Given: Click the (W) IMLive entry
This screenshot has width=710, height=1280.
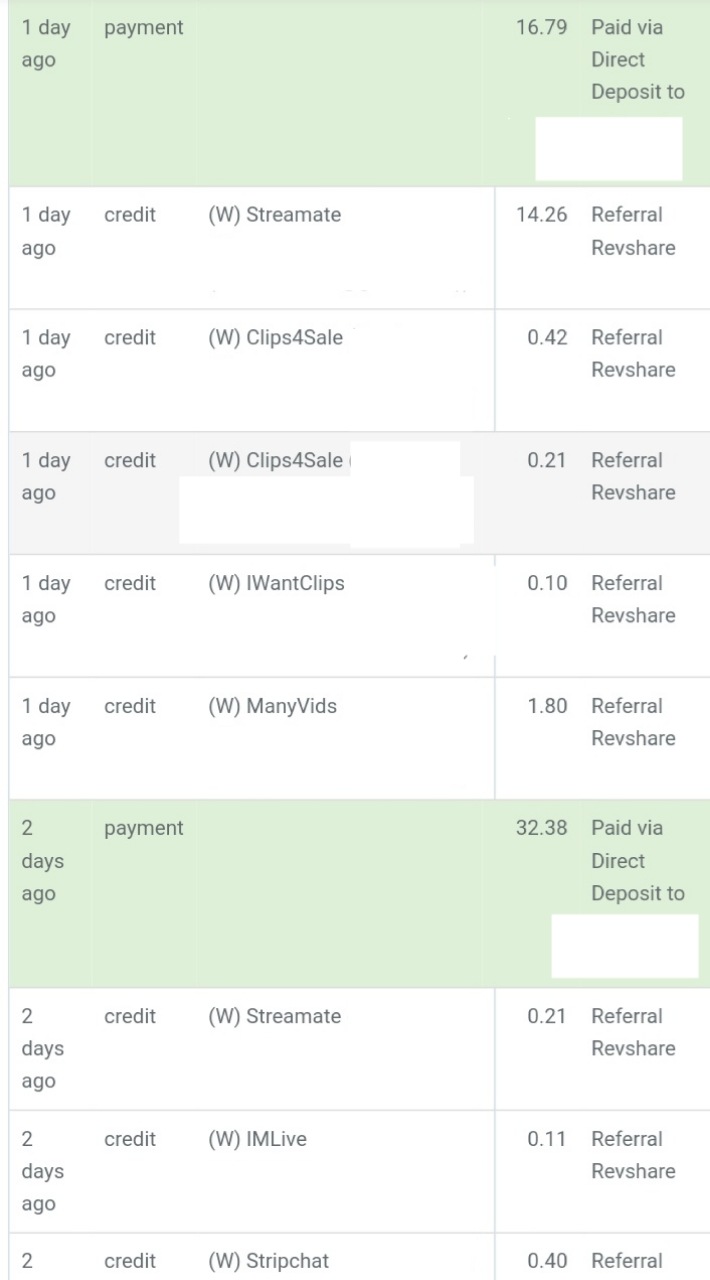Looking at the screenshot, I should pyautogui.click(x=257, y=1139).
